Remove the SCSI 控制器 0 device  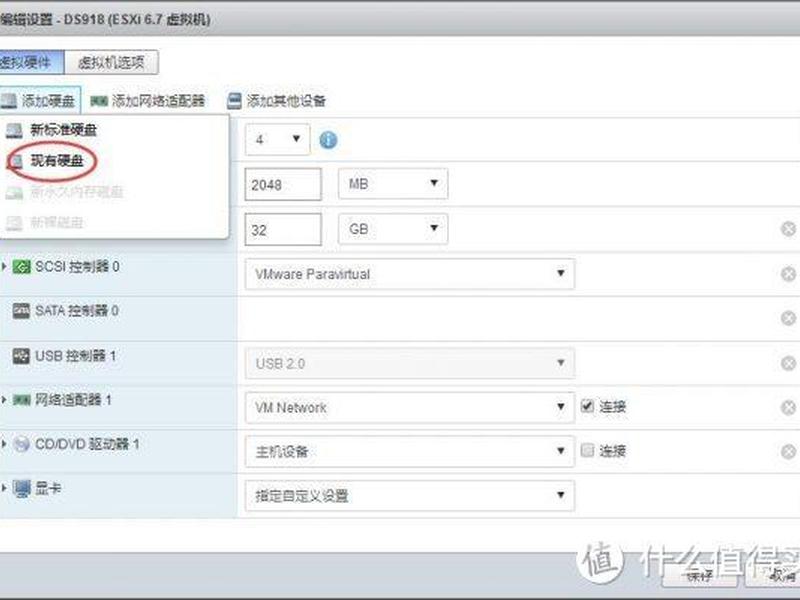point(788,274)
